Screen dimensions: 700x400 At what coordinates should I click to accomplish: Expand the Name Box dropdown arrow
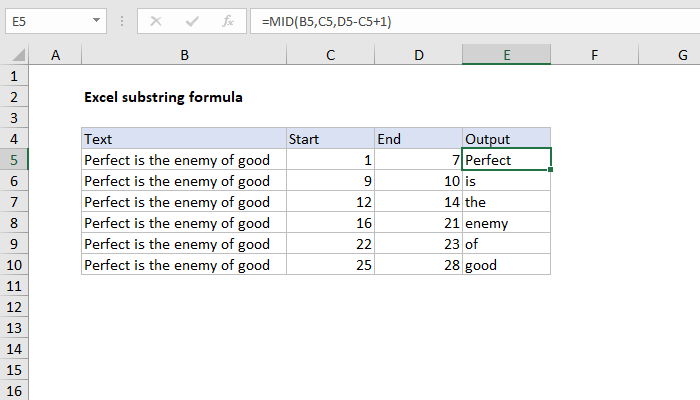pyautogui.click(x=96, y=21)
